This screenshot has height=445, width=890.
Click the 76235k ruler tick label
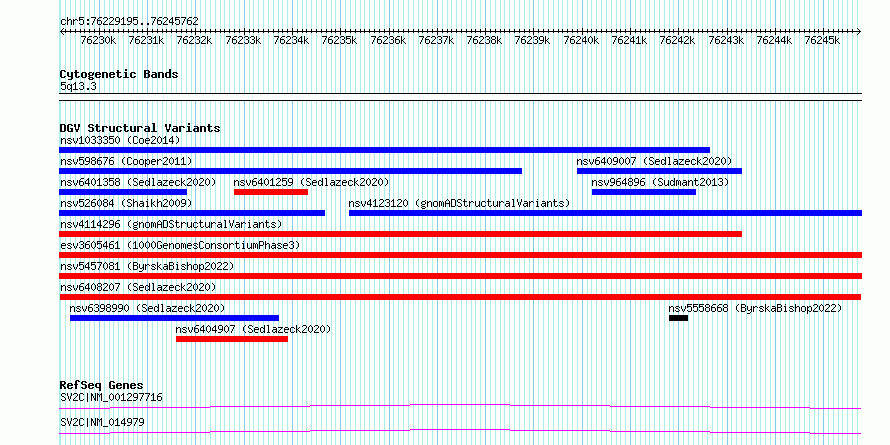[339, 40]
